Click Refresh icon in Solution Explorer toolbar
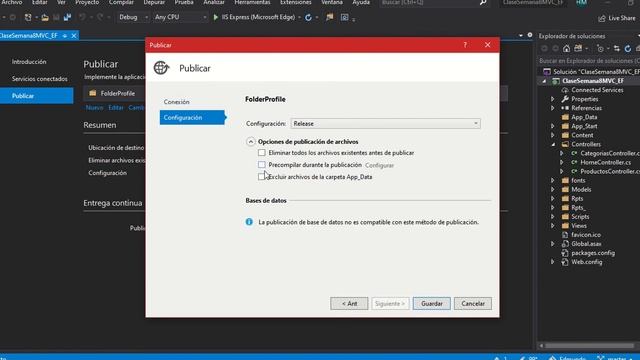Viewport: 640px width, 360px height. [x=628, y=49]
